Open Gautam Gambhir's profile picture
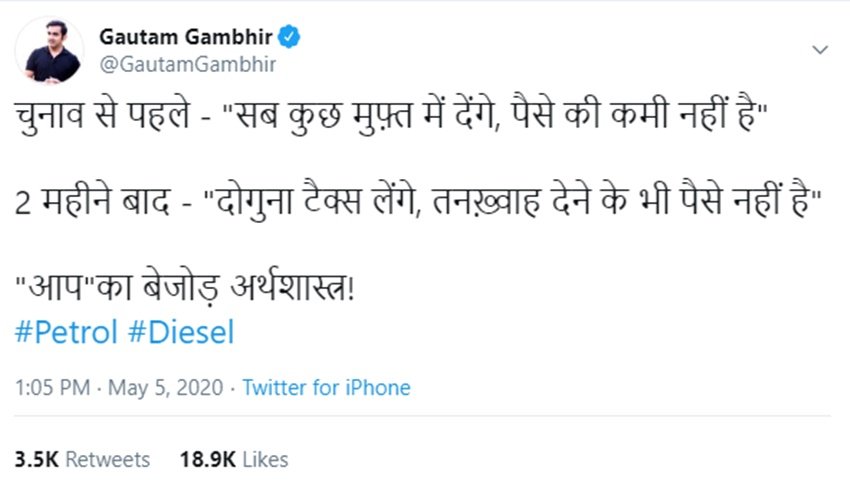 tap(52, 52)
